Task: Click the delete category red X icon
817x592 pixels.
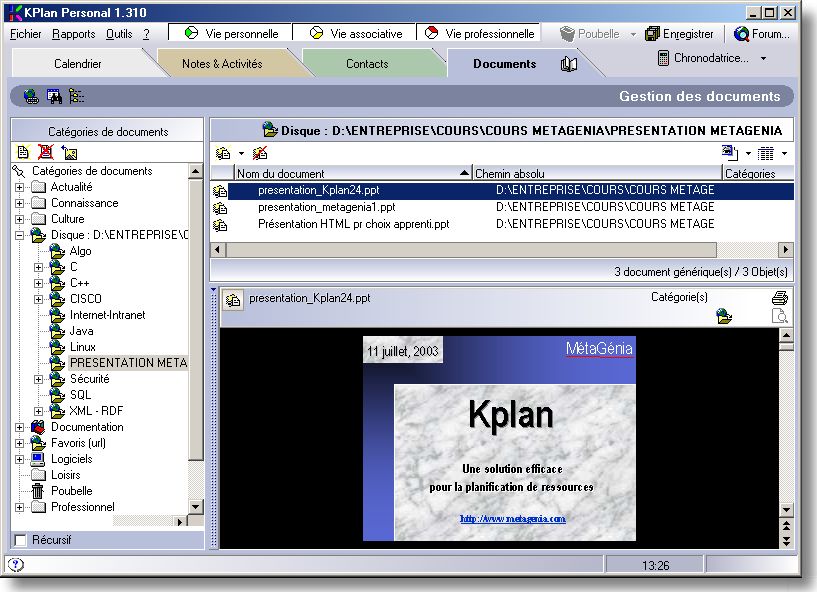Action: (46, 152)
